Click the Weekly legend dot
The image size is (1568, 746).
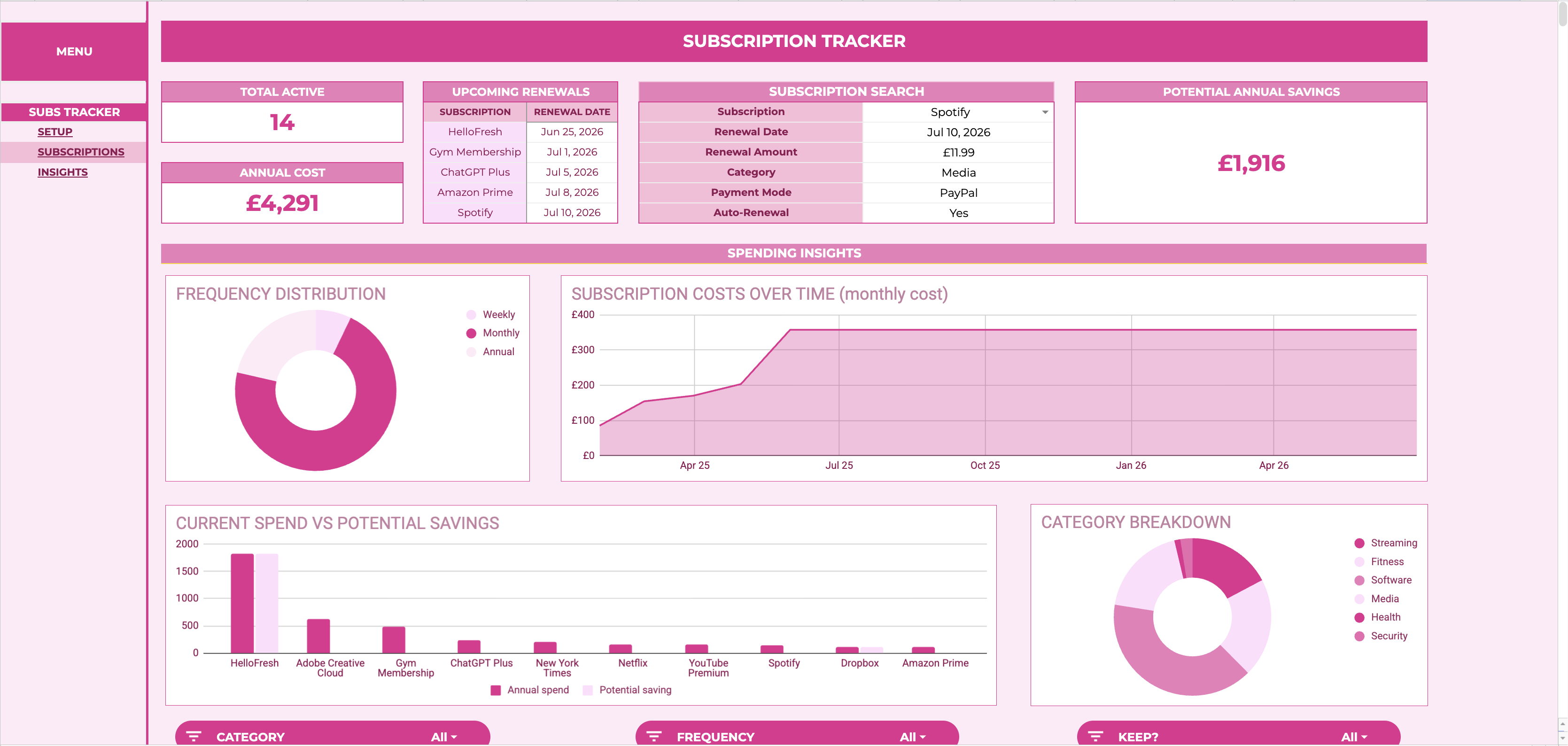click(471, 315)
